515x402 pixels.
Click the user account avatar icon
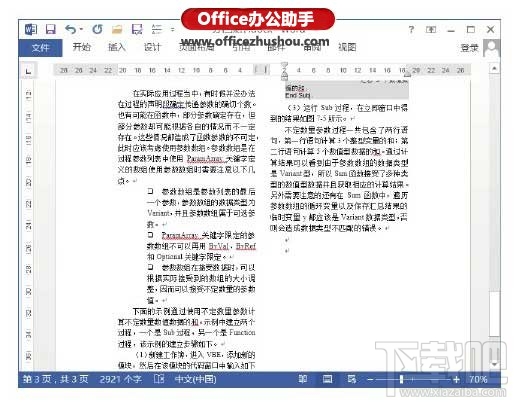tap(492, 48)
